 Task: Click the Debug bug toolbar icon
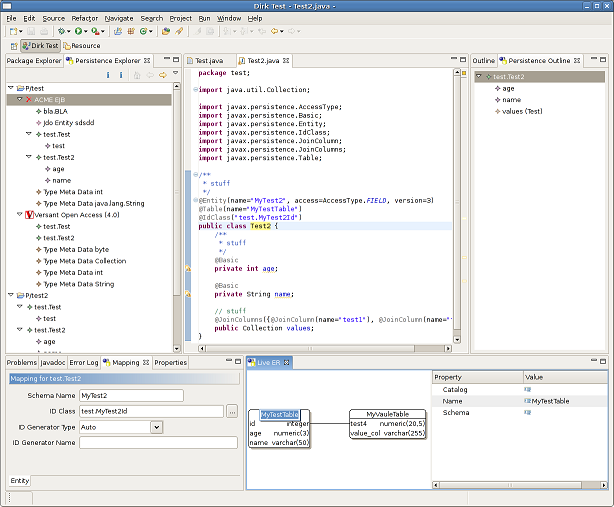coord(61,31)
